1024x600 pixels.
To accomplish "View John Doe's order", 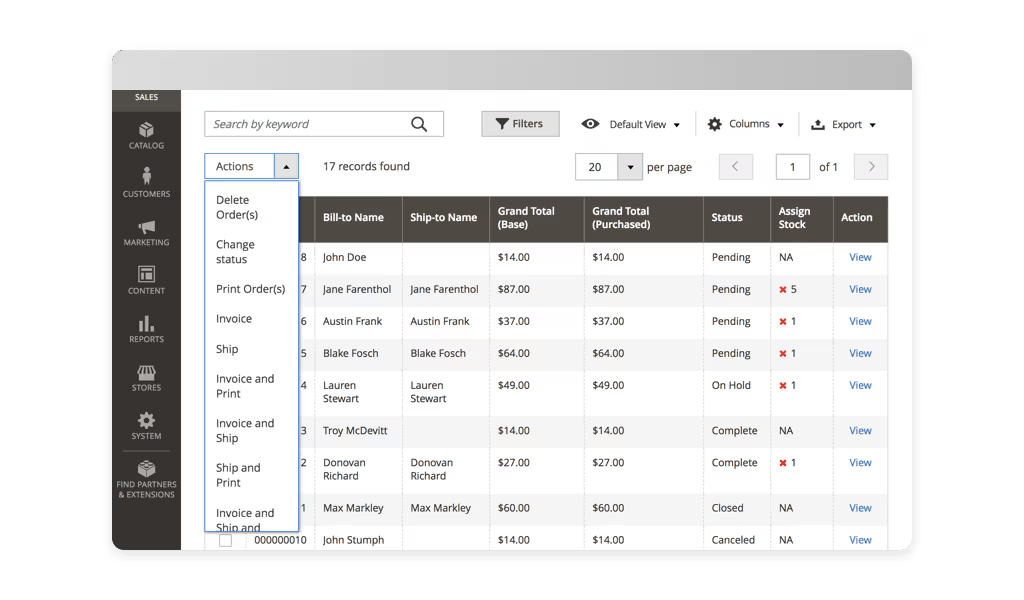I will point(860,257).
